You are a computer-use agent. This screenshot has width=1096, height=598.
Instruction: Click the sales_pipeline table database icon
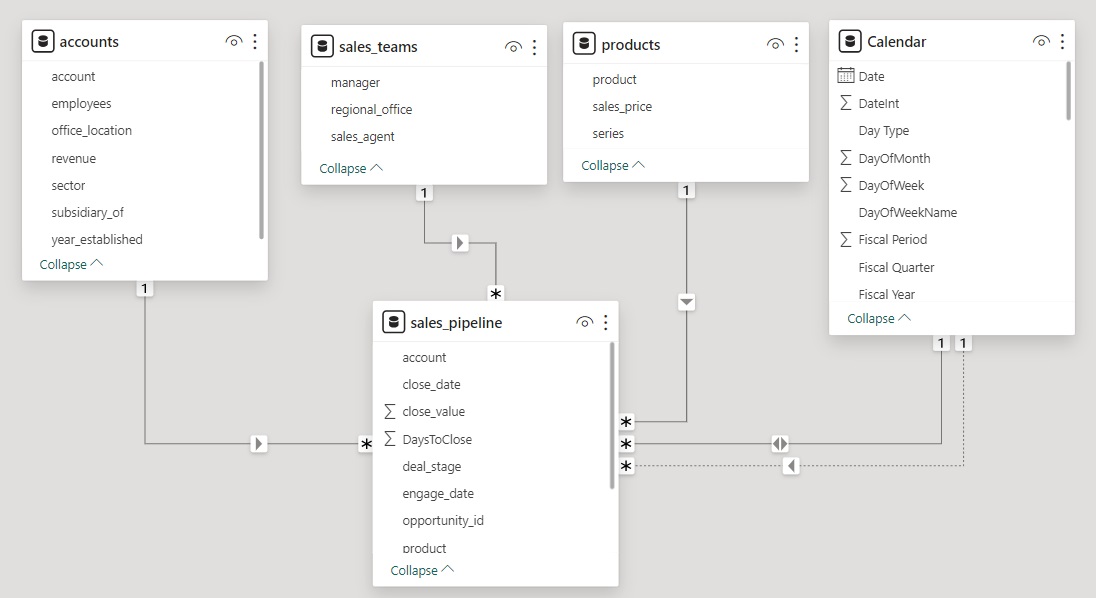393,322
